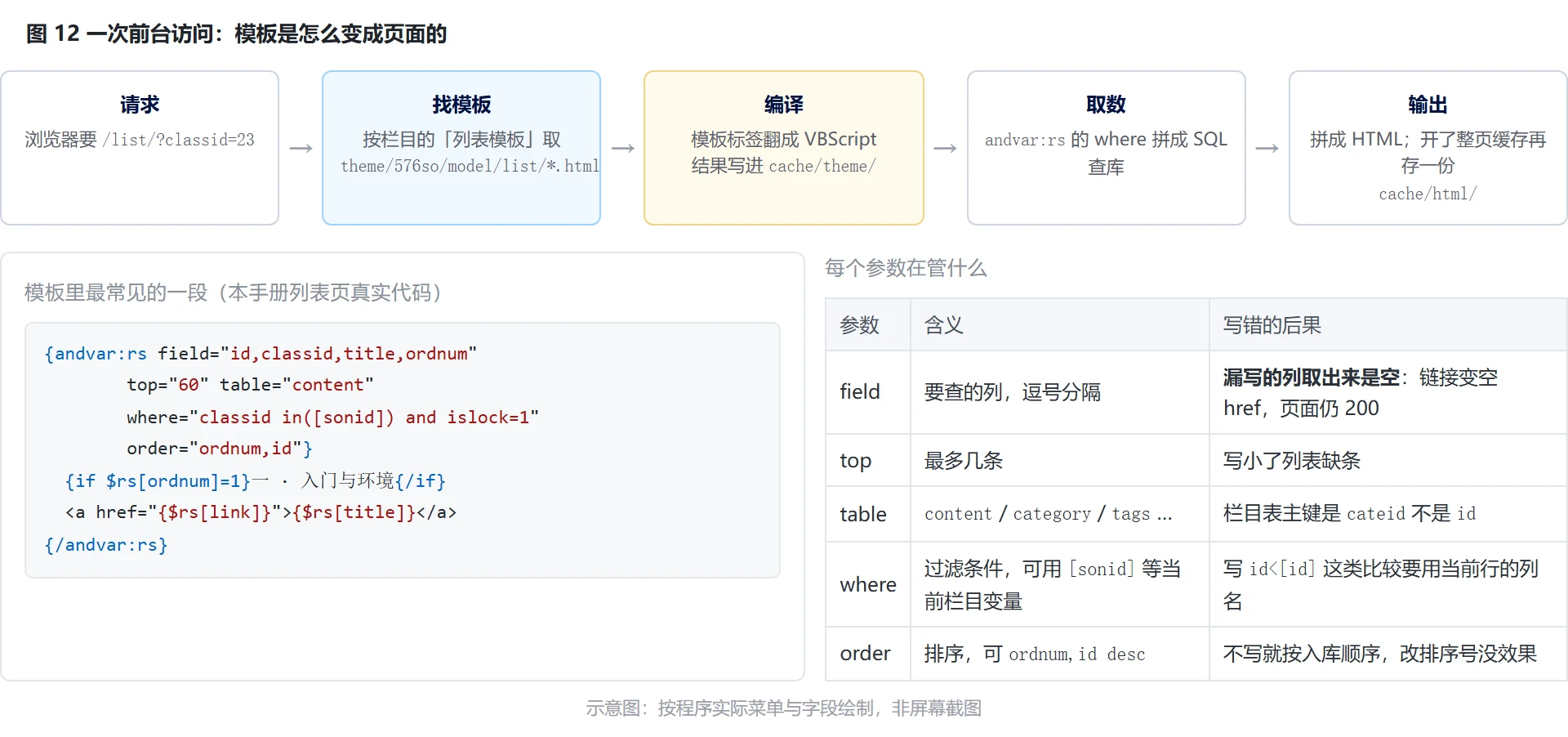Screen dimensions: 1568x737
Task: Click theme/576so/model/list/*.html path
Action: pyautogui.click(x=470, y=166)
